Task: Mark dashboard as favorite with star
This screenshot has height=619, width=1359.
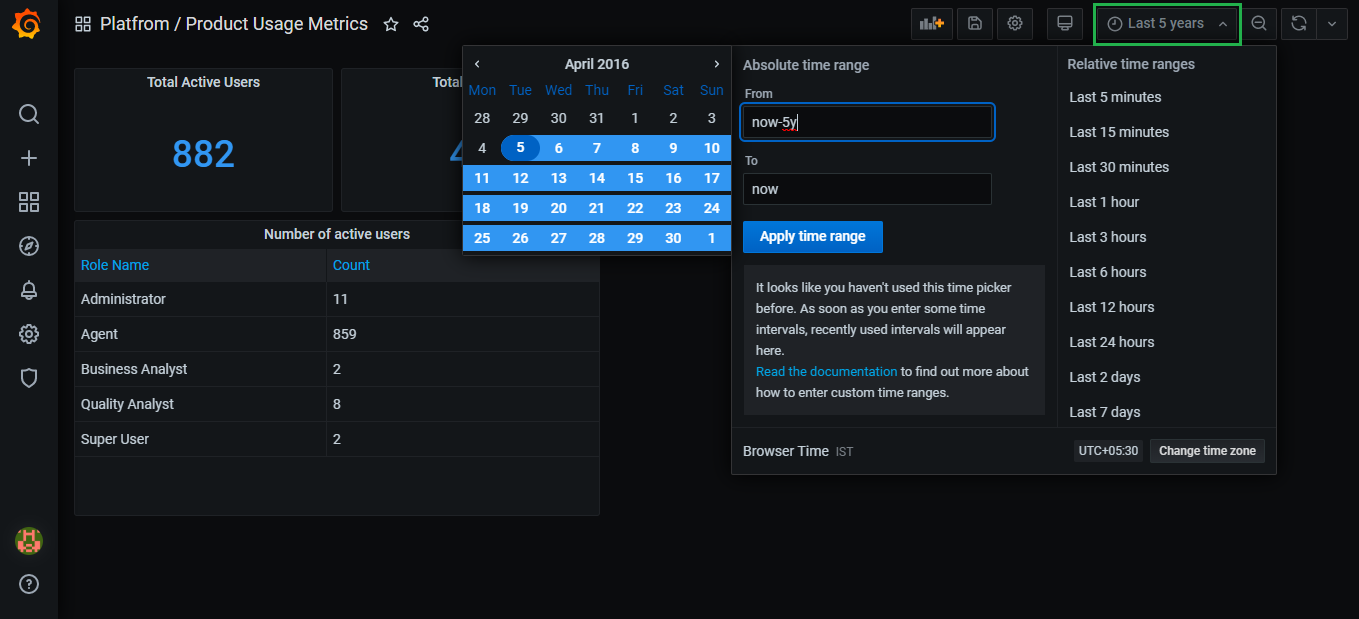Action: (391, 24)
